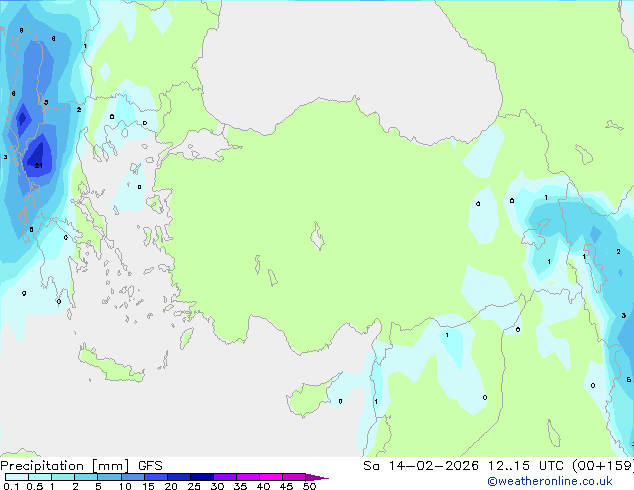This screenshot has width=634, height=490.
Task: Click the legend label "20"
Action: pos(171,486)
